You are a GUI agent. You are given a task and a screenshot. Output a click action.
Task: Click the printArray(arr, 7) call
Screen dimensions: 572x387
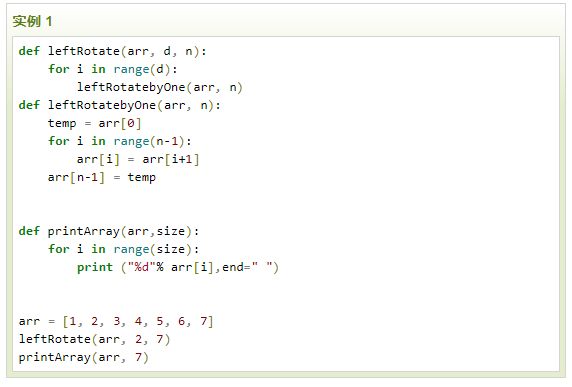(84, 357)
